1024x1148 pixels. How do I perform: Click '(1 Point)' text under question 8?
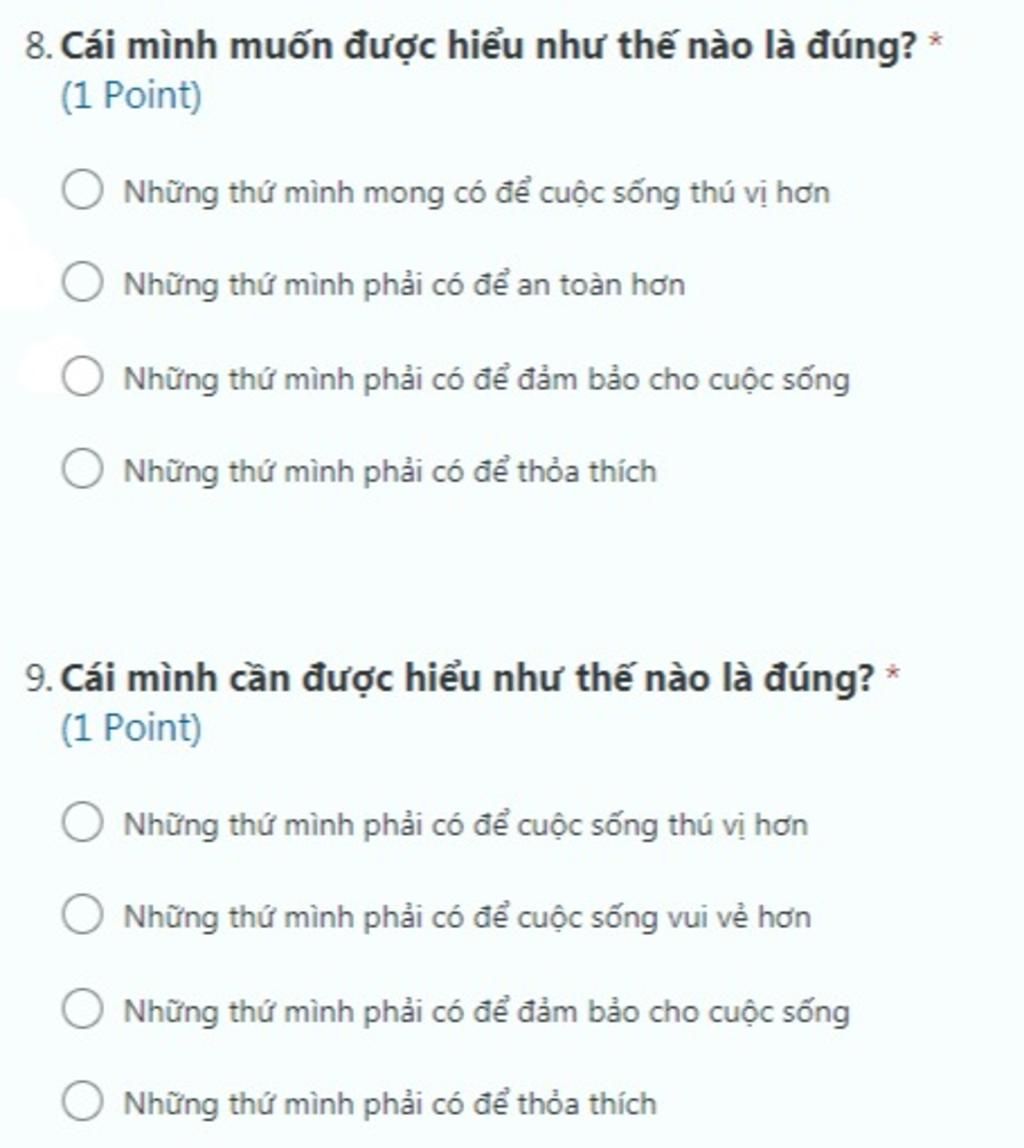pyautogui.click(x=131, y=96)
